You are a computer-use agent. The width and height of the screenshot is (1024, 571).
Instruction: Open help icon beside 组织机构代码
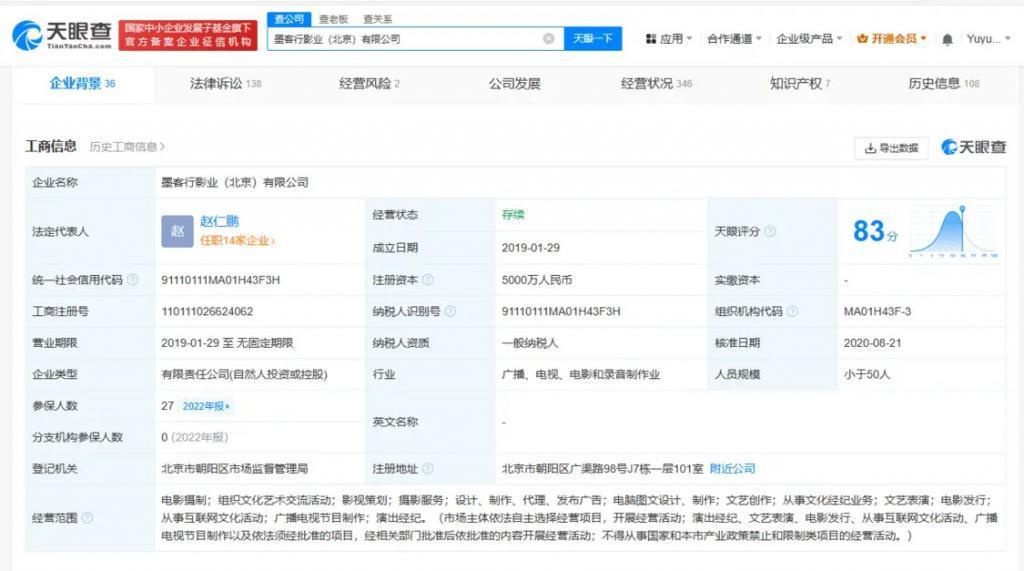point(792,311)
